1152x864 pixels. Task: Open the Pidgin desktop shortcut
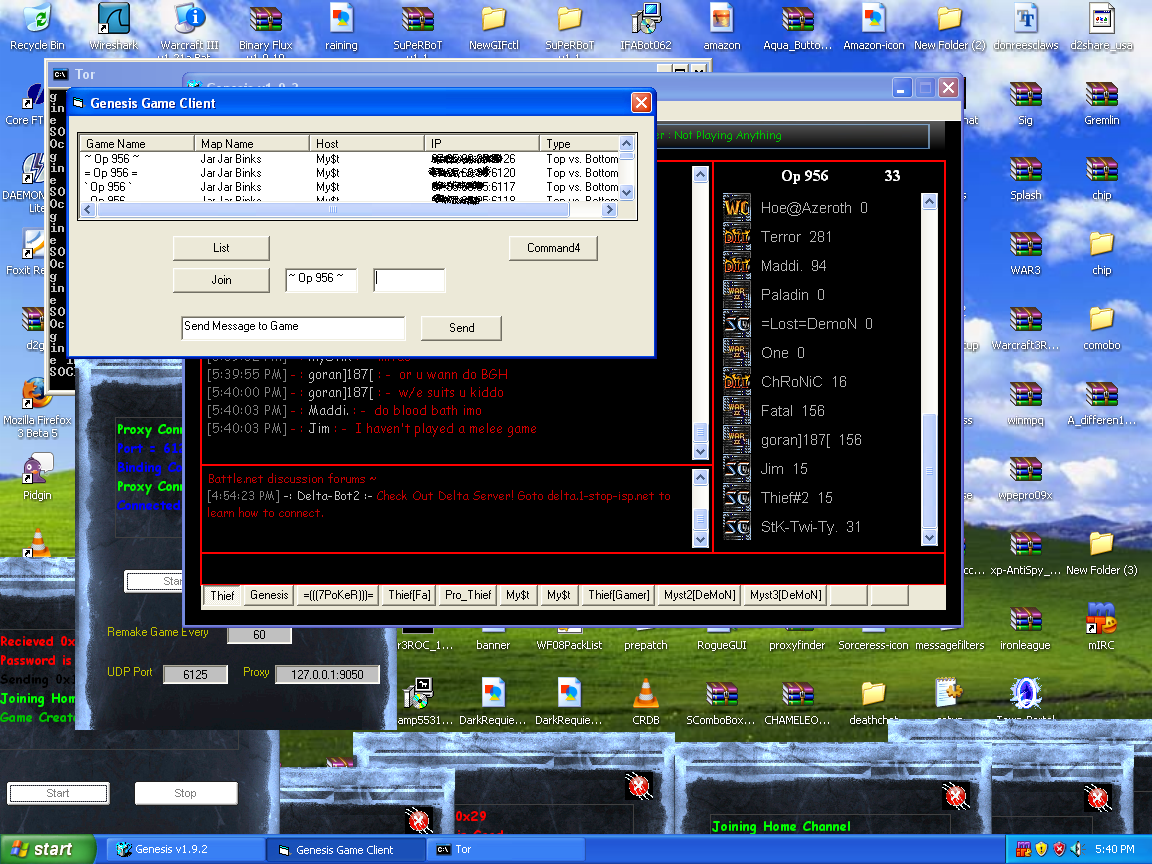tap(37, 470)
